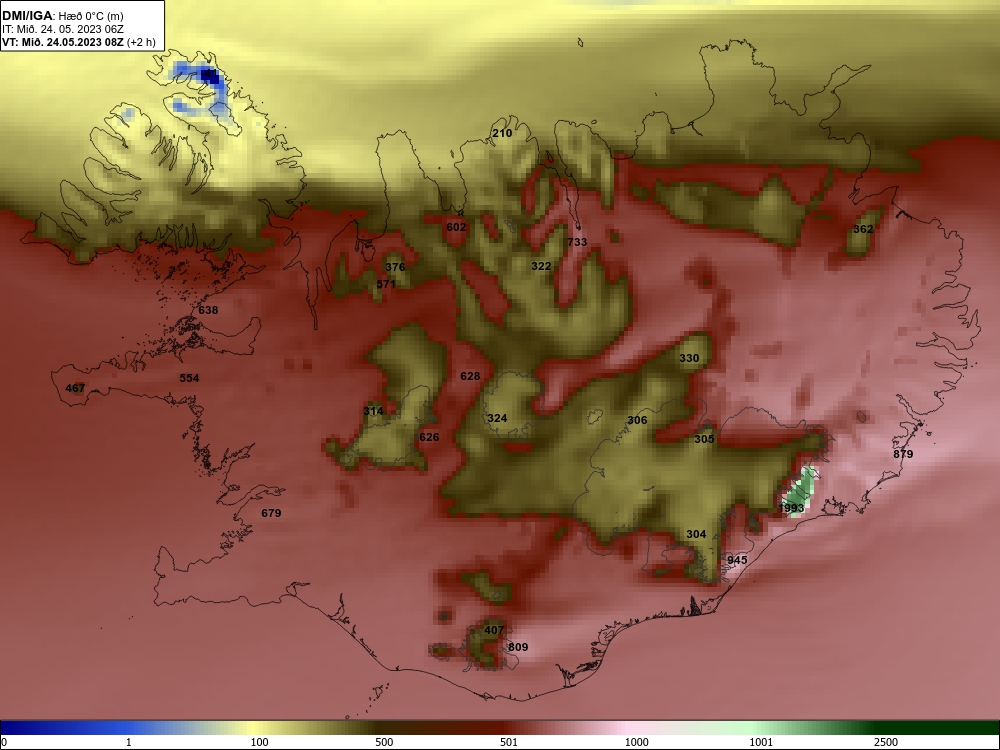Click the map value 1993 on the green patch
The image size is (1000, 750).
791,508
